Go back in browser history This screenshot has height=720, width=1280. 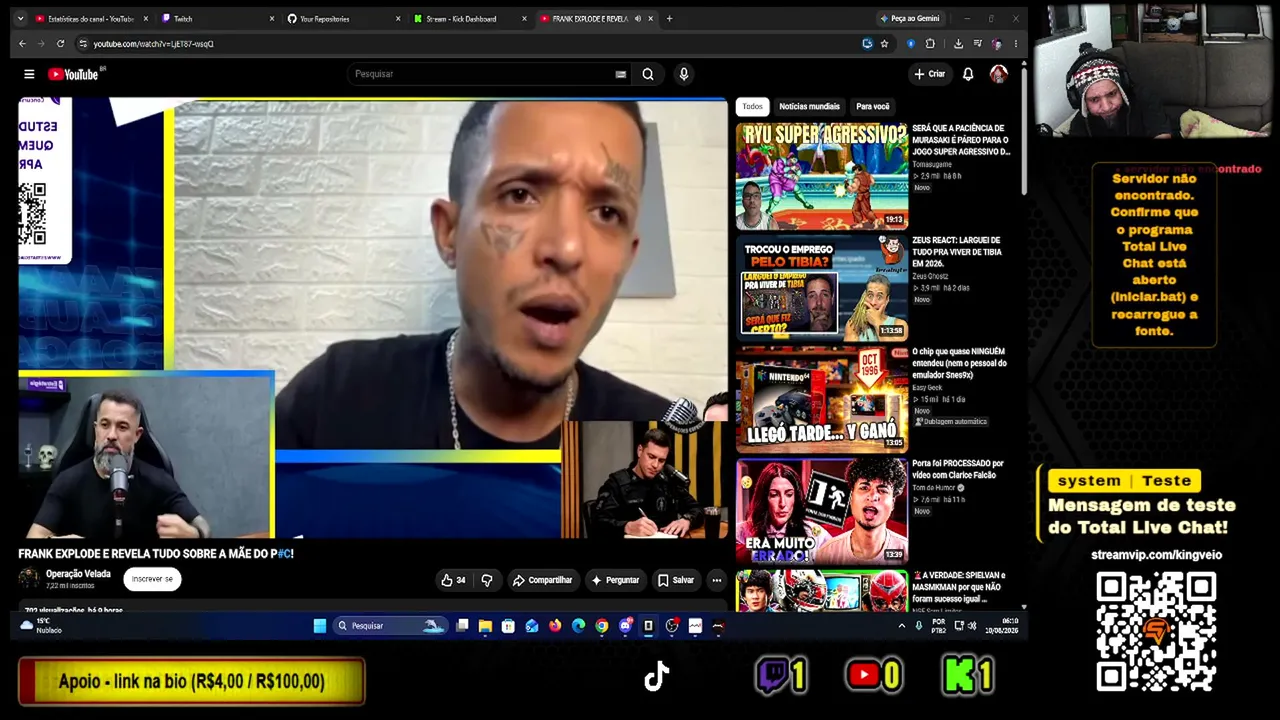pos(22,44)
